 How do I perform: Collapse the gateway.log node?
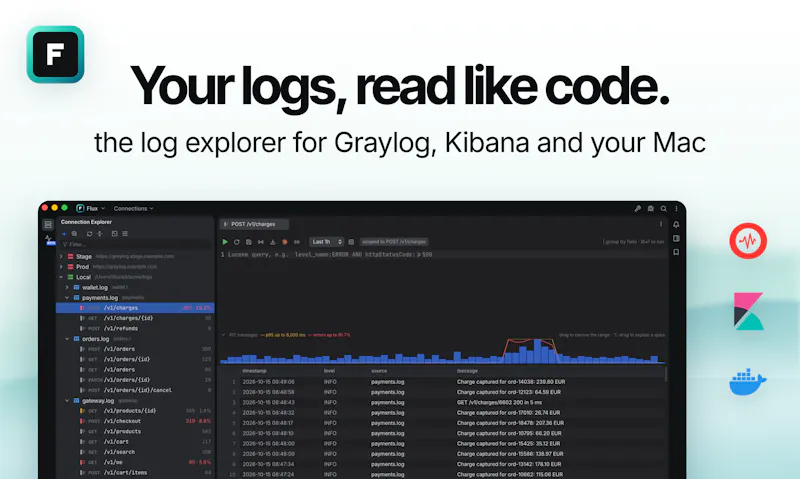coord(67,401)
